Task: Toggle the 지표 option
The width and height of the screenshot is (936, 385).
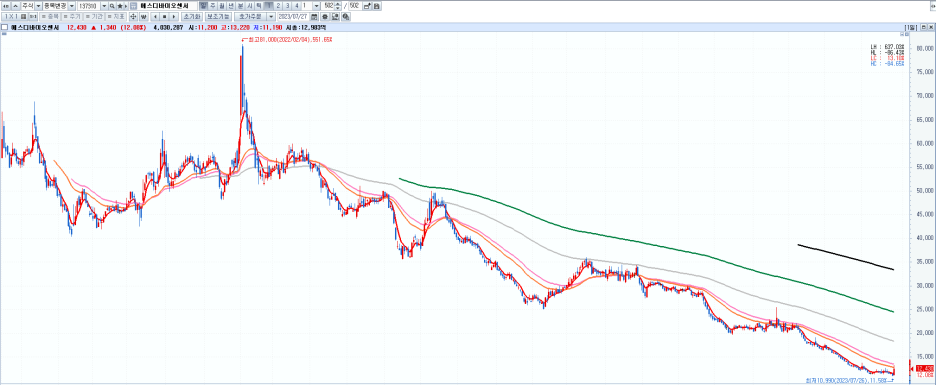Action: pos(116,16)
